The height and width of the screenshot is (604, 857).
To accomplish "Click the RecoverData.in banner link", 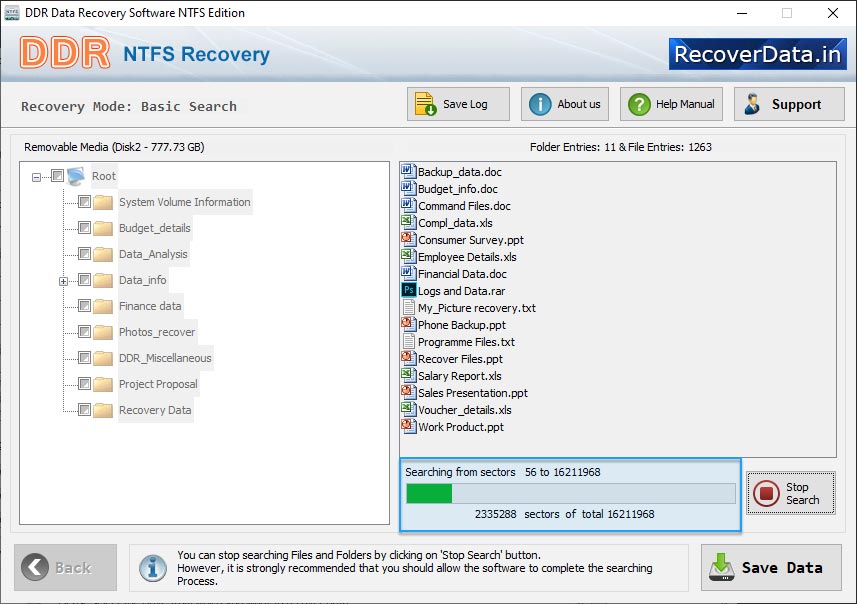I will point(758,54).
